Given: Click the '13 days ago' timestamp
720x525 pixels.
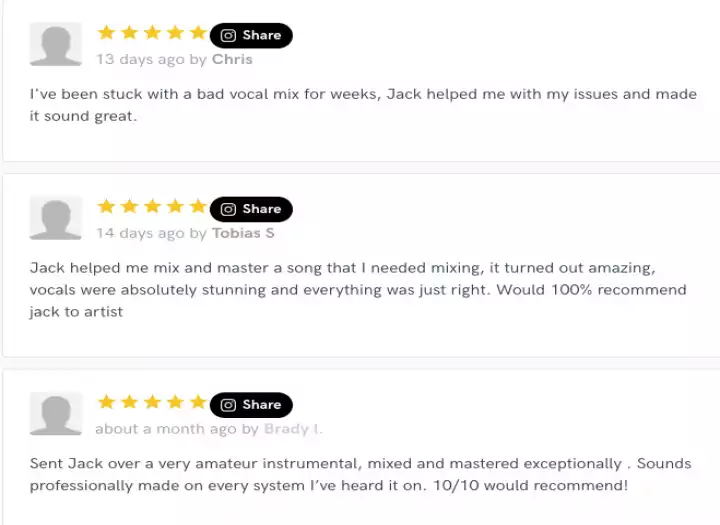Looking at the screenshot, I should tap(140, 59).
